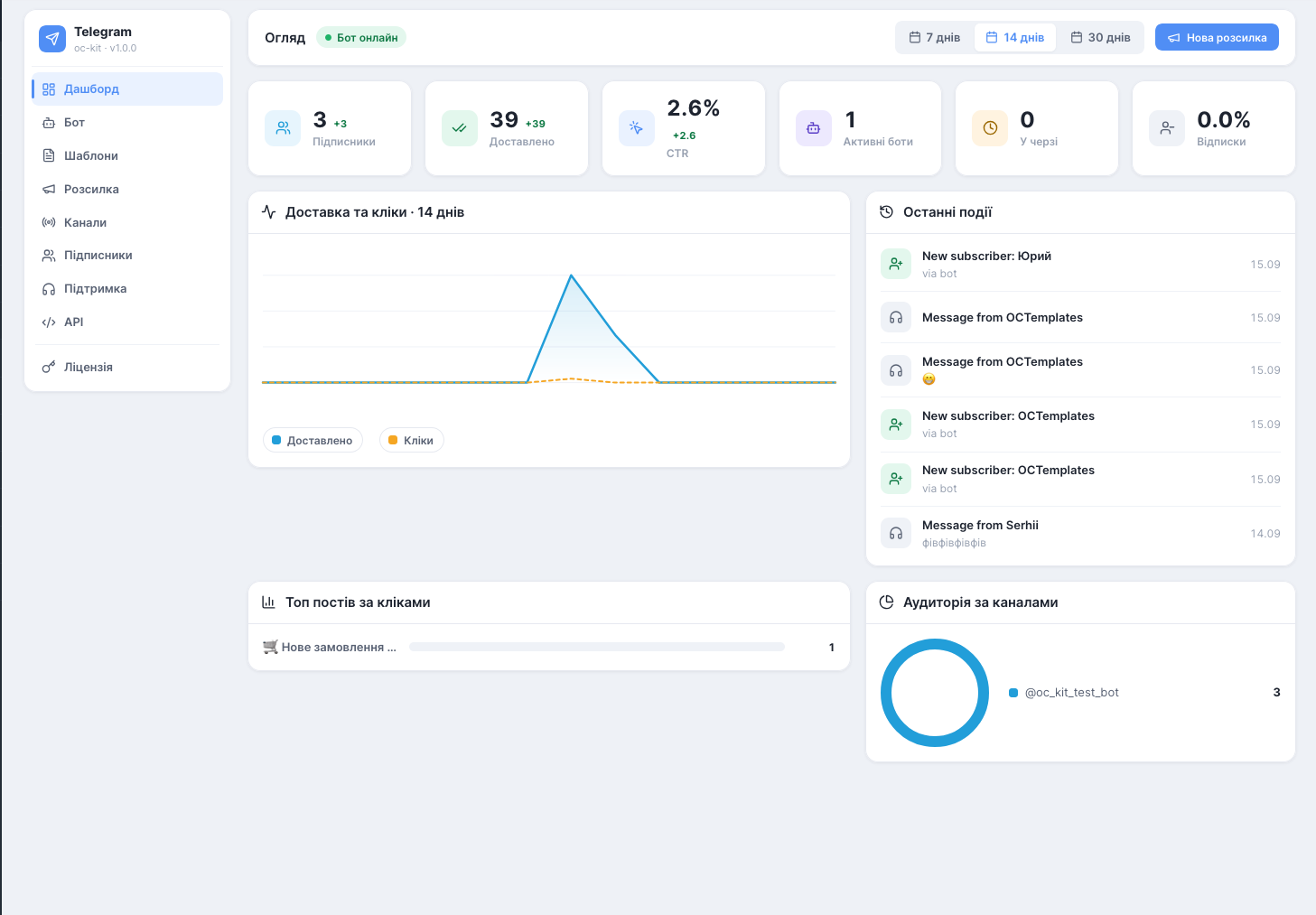The width and height of the screenshot is (1316, 915).
Task: Click the Бот онлайн status badge
Action: [361, 37]
